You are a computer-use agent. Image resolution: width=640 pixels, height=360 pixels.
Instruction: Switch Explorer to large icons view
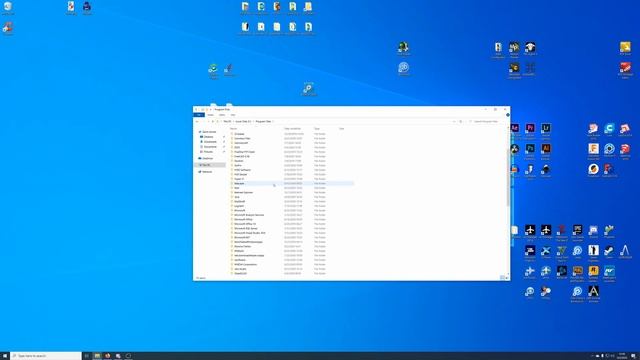[x=507, y=278]
